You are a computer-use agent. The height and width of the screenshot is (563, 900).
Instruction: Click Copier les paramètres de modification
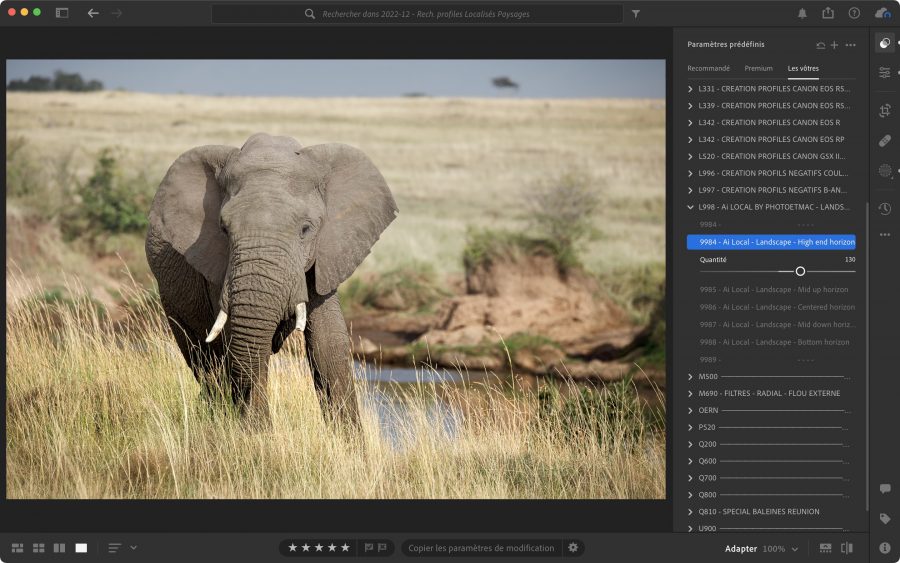click(x=481, y=548)
